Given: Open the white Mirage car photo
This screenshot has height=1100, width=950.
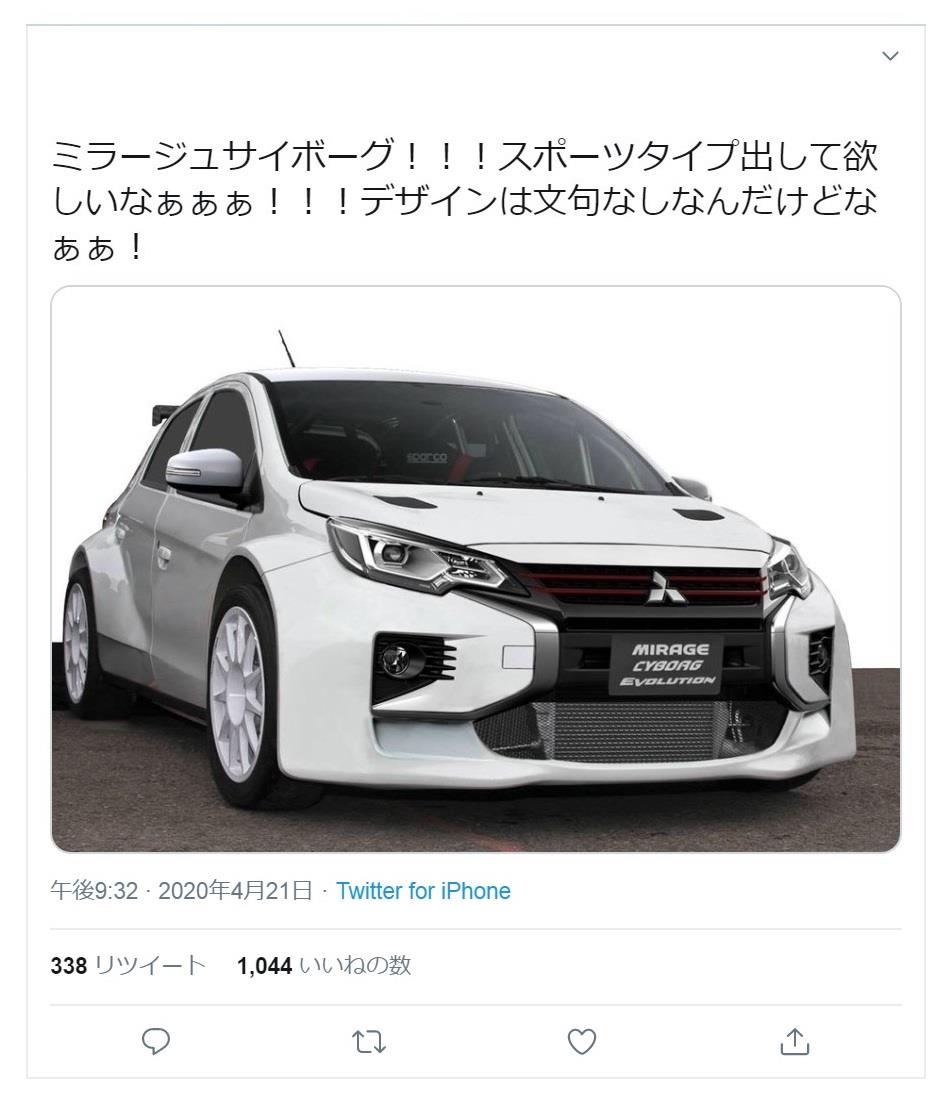Looking at the screenshot, I should 476,569.
